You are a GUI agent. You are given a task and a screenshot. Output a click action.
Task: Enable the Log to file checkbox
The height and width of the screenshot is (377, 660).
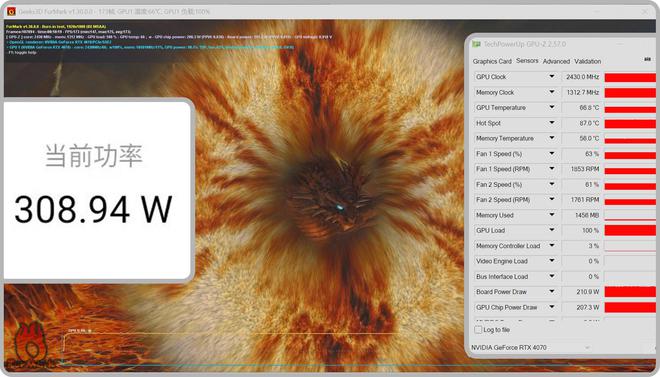tap(478, 330)
